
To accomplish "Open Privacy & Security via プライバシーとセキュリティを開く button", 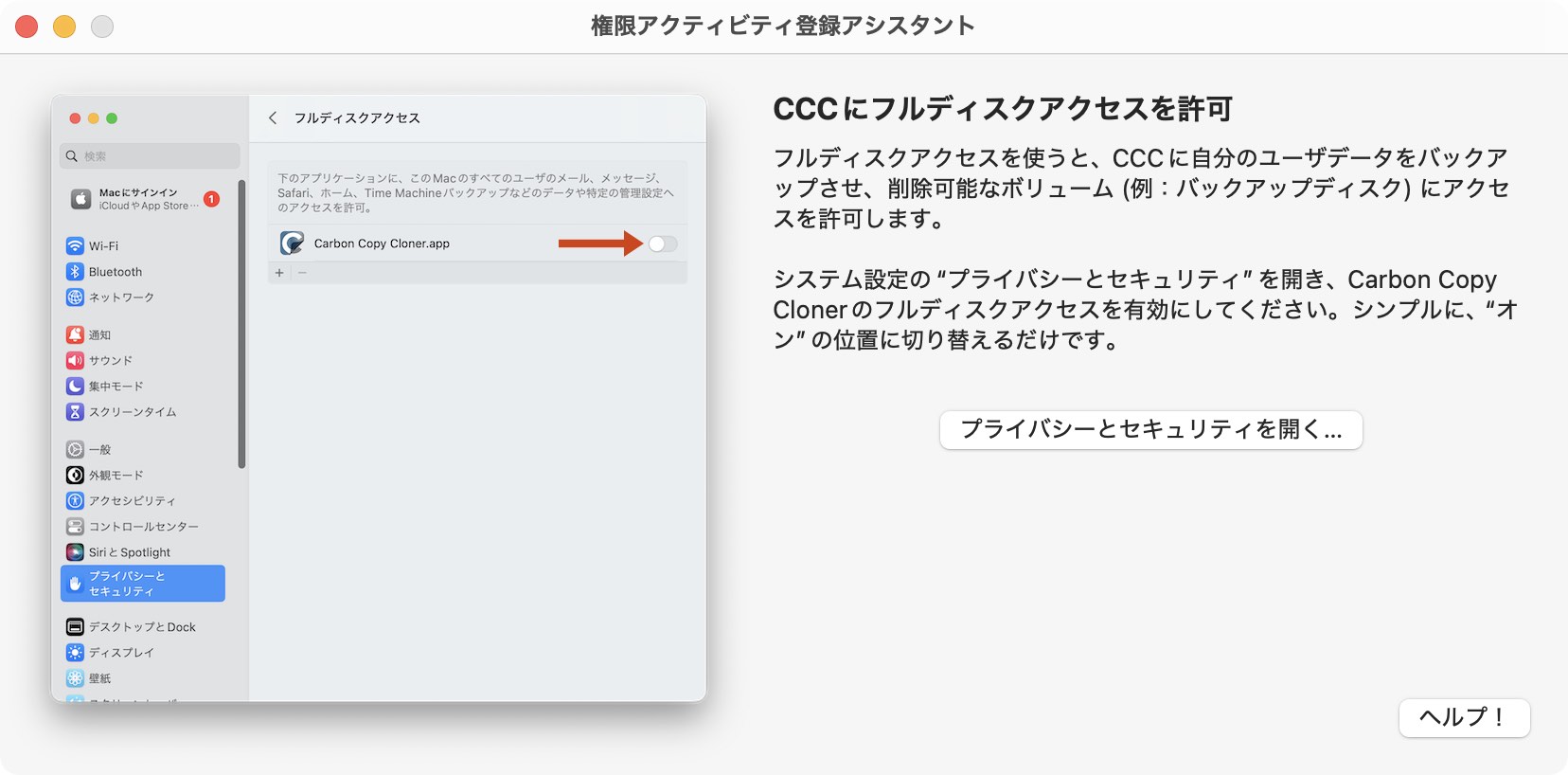I will [x=1150, y=429].
